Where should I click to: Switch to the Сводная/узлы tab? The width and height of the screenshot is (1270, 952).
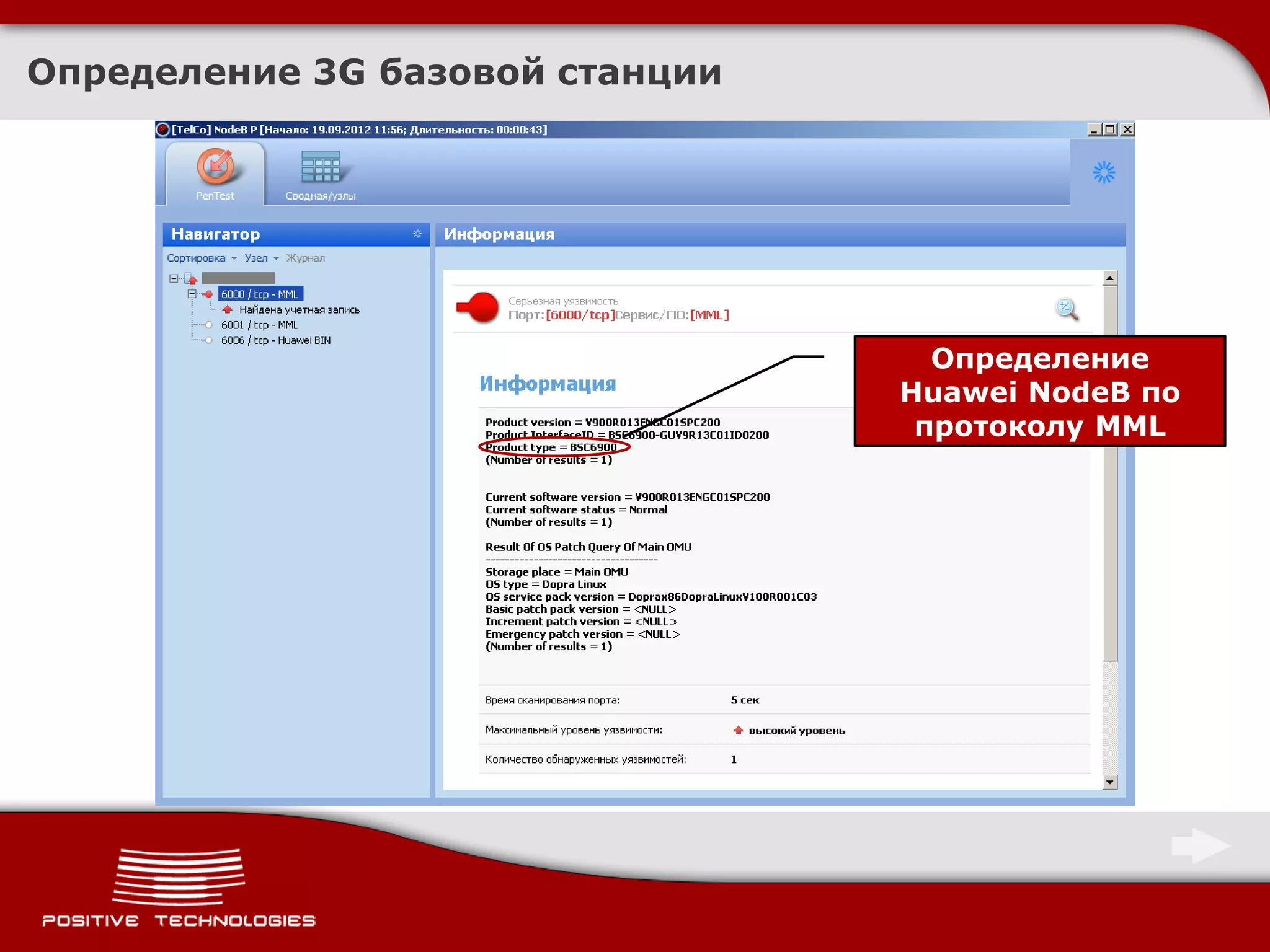[320, 176]
